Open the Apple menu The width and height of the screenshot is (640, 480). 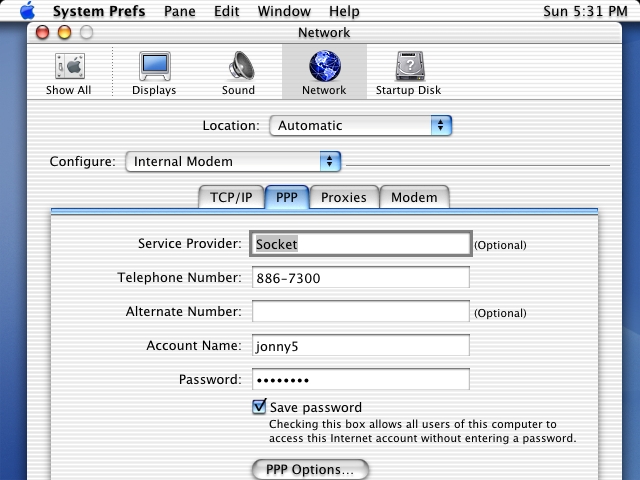[x=27, y=11]
